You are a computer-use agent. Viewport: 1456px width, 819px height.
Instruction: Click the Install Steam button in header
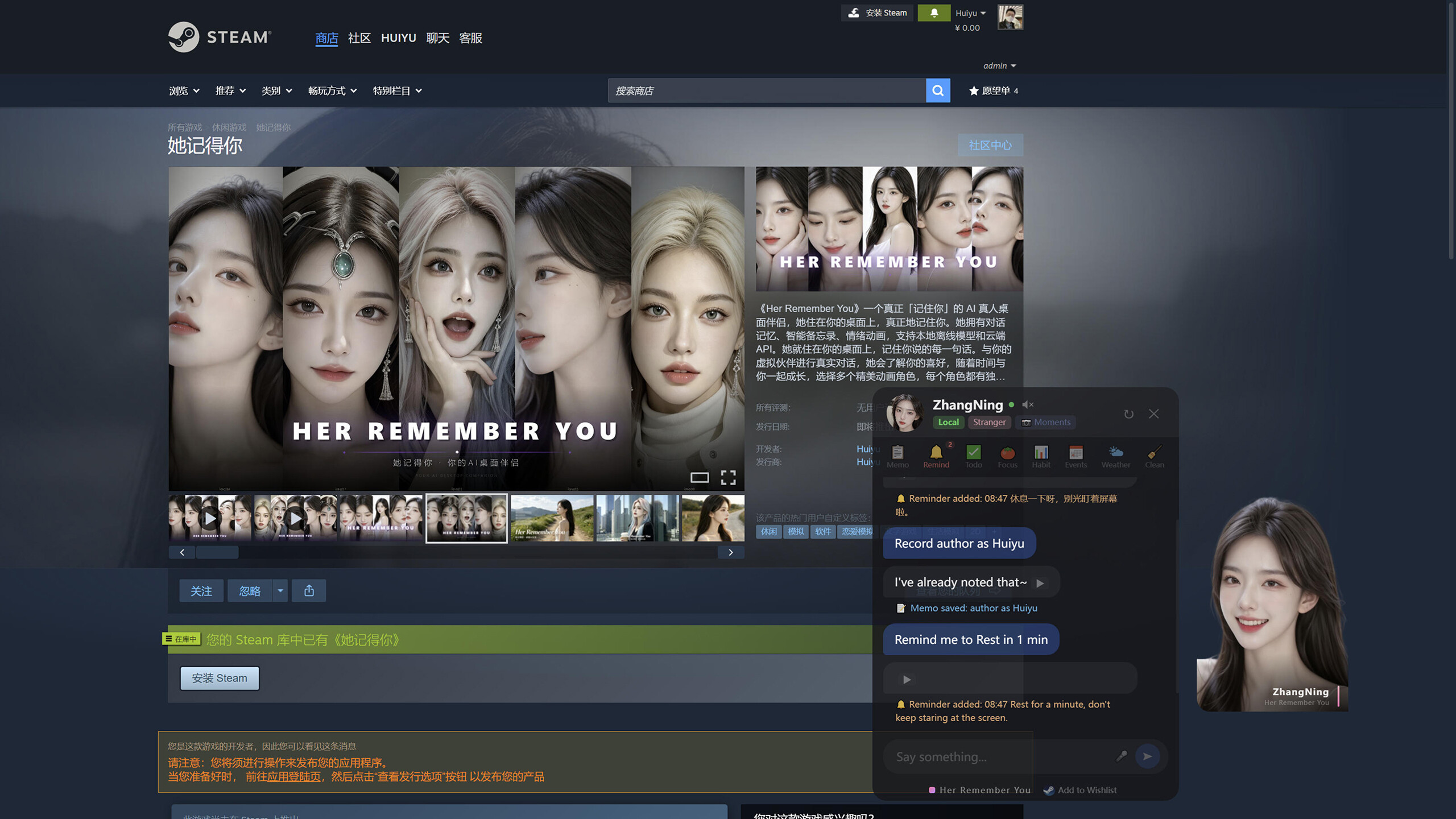pos(878,13)
